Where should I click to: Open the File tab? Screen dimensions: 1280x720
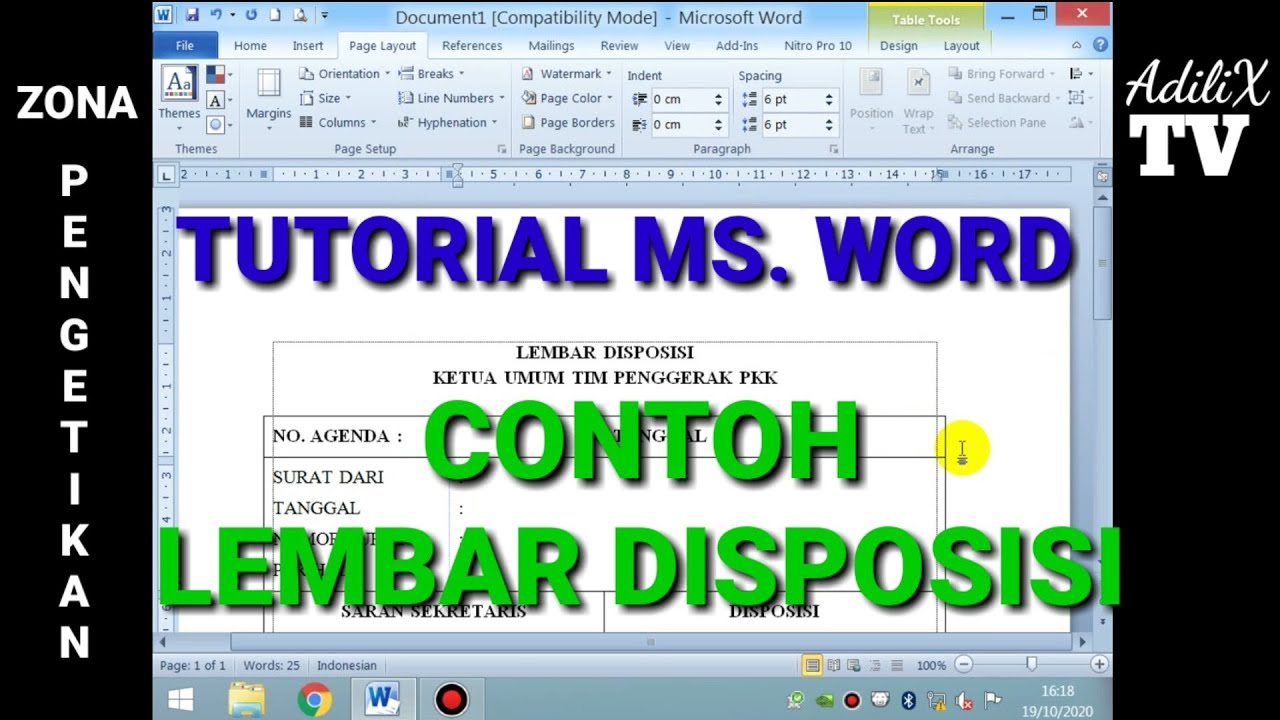[185, 45]
